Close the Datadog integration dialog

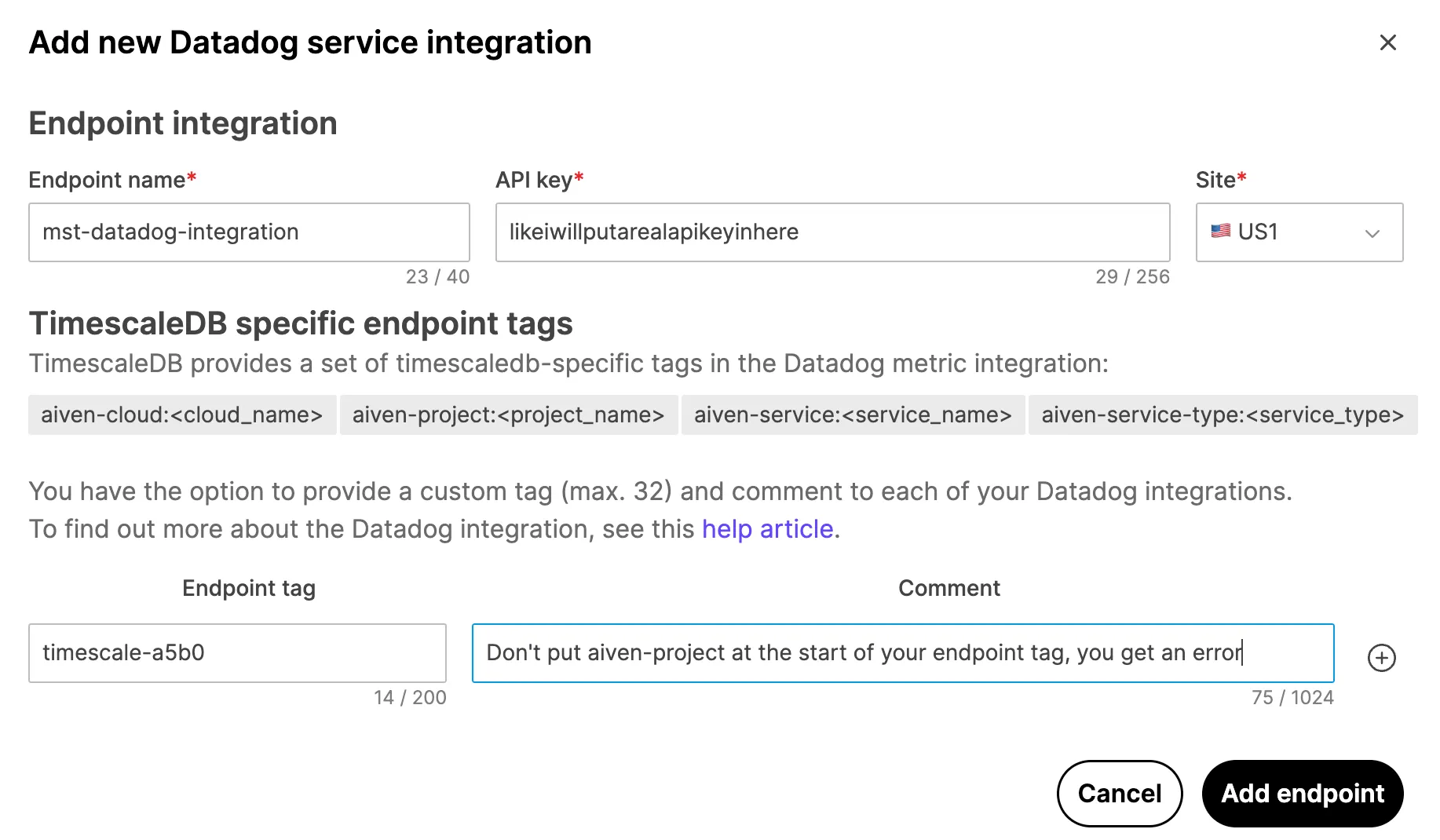click(1387, 42)
